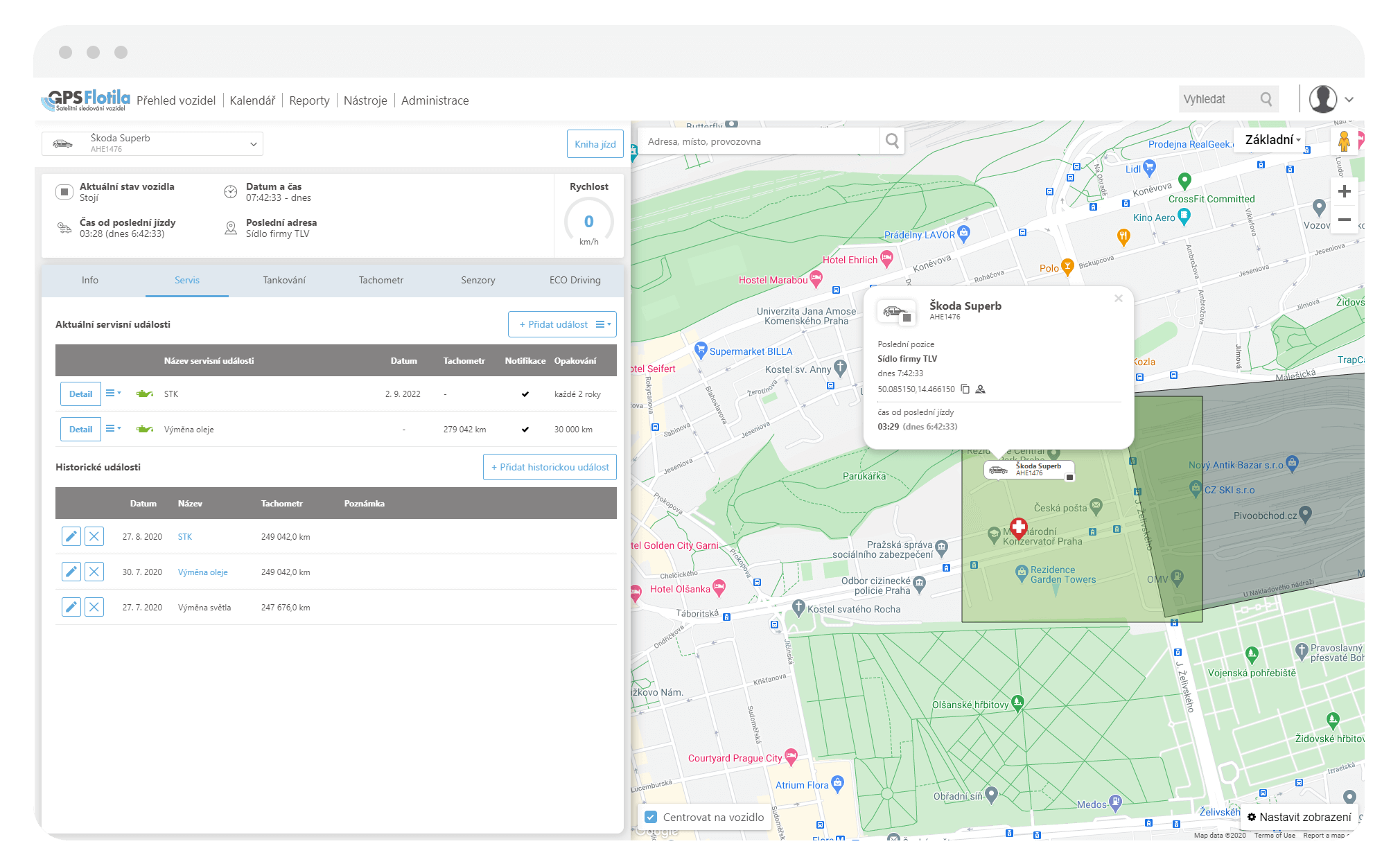Click the Datum a čas clock icon

pos(231,192)
